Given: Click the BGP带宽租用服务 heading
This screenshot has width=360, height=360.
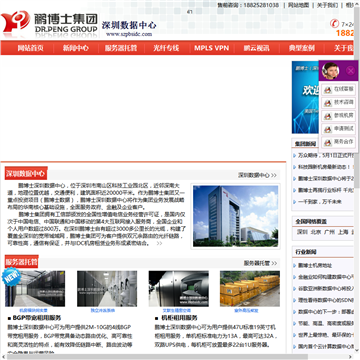Looking at the screenshot, I should click(37, 318).
